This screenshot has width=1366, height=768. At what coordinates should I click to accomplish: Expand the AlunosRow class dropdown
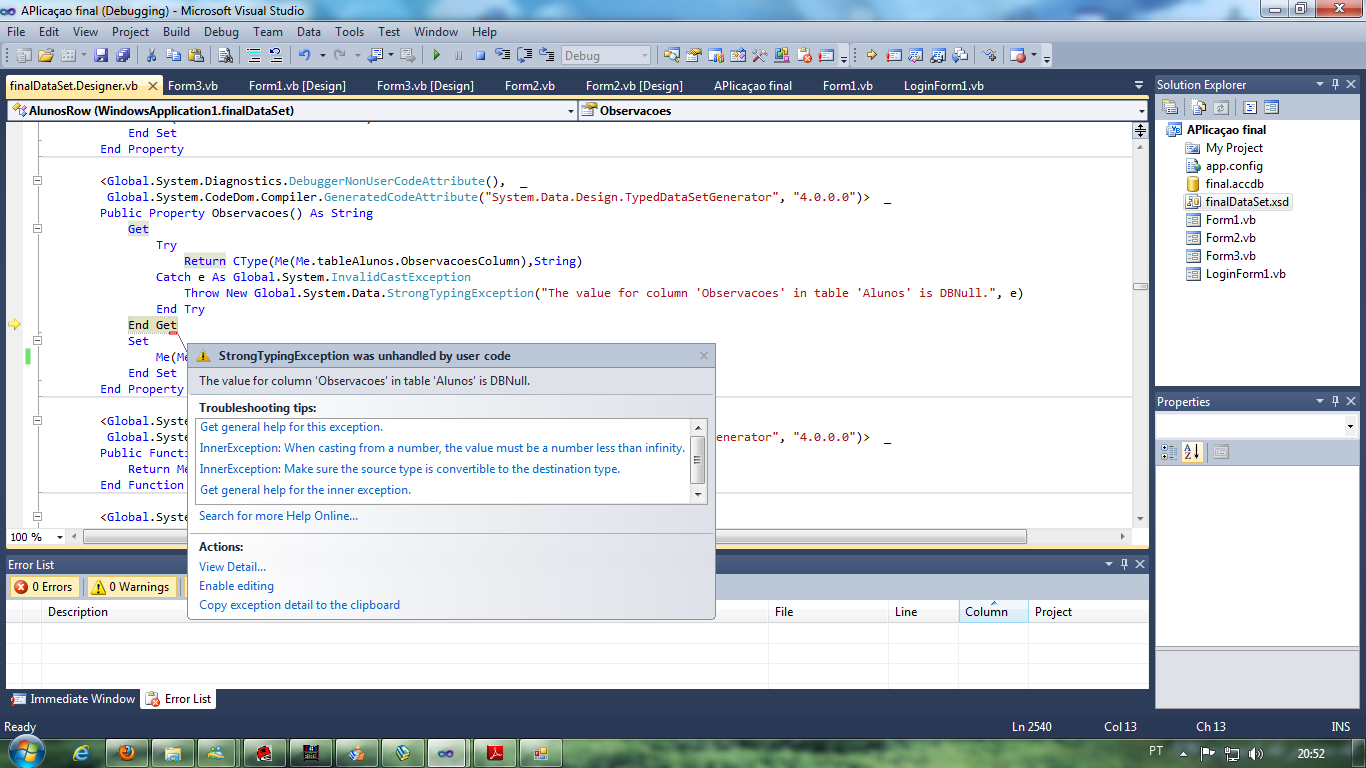point(571,111)
